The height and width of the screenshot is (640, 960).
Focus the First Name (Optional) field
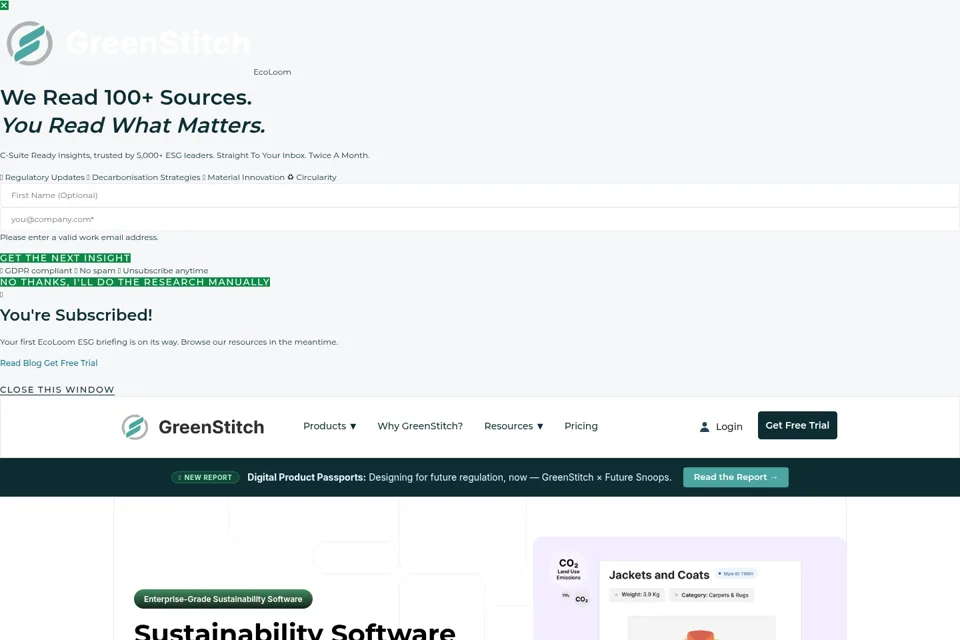coord(480,195)
